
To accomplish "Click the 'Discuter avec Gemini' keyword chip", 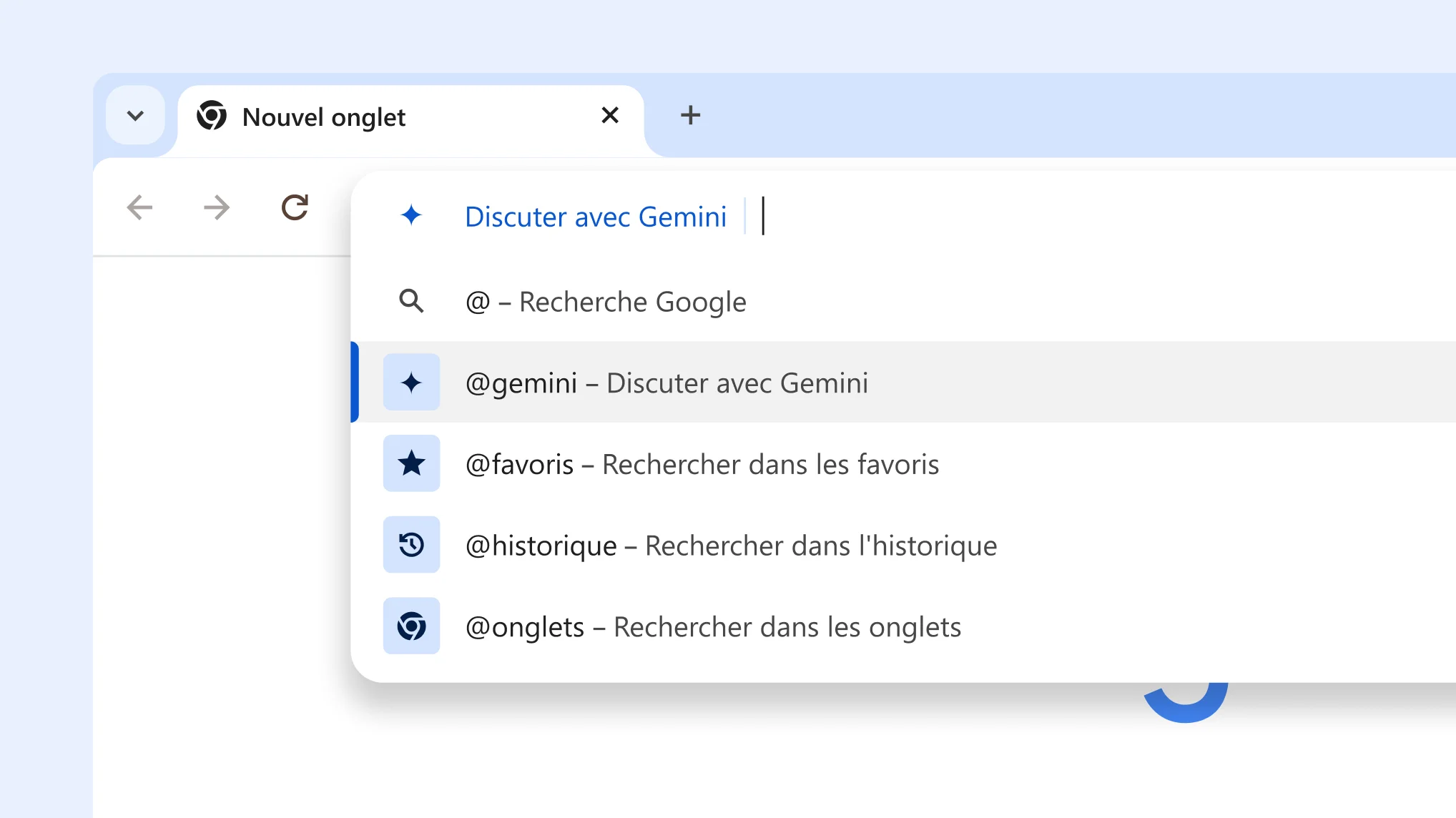I will point(595,217).
